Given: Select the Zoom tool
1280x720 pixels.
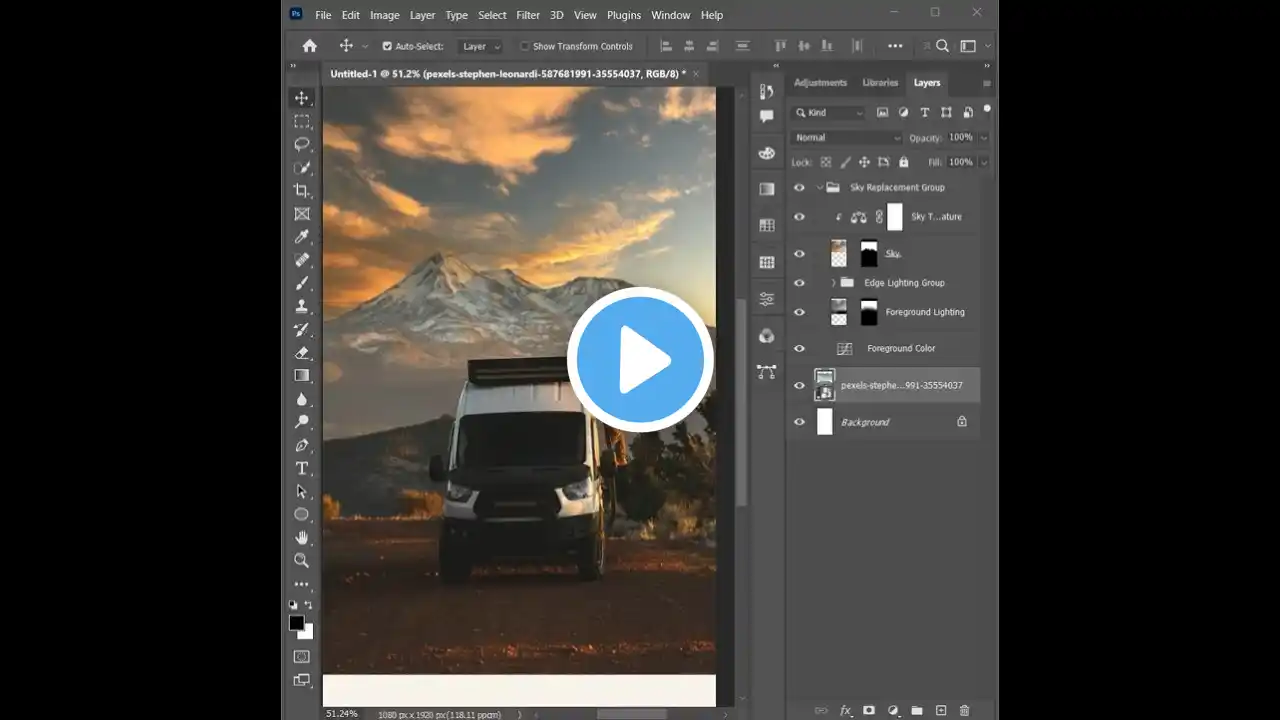Looking at the screenshot, I should (301, 560).
